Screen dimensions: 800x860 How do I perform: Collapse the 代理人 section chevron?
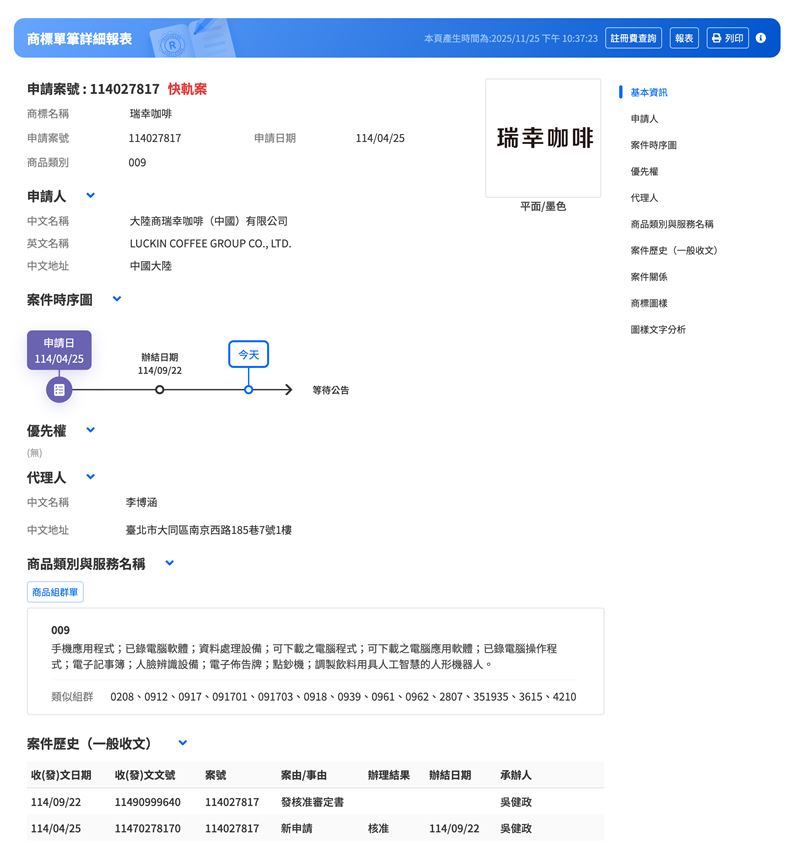pos(90,477)
